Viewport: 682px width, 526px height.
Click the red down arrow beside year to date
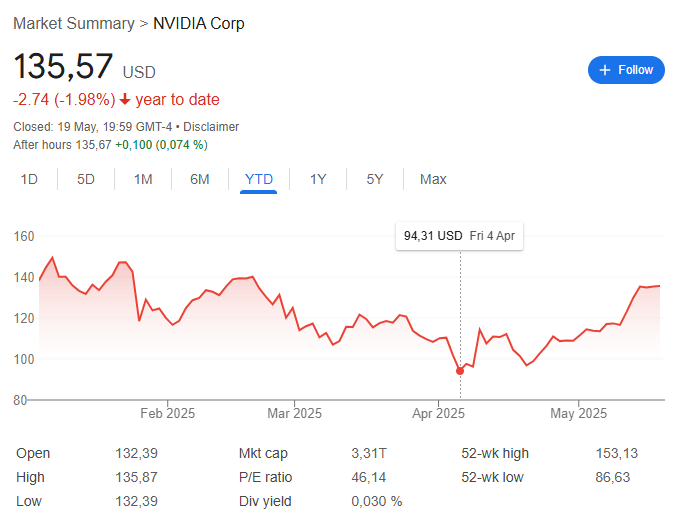[x=125, y=100]
